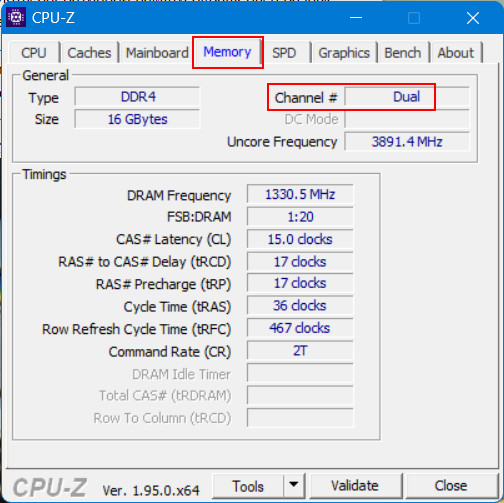Image resolution: width=504 pixels, height=503 pixels.
Task: Click the 467 clocks tRFC value
Action: coord(300,328)
